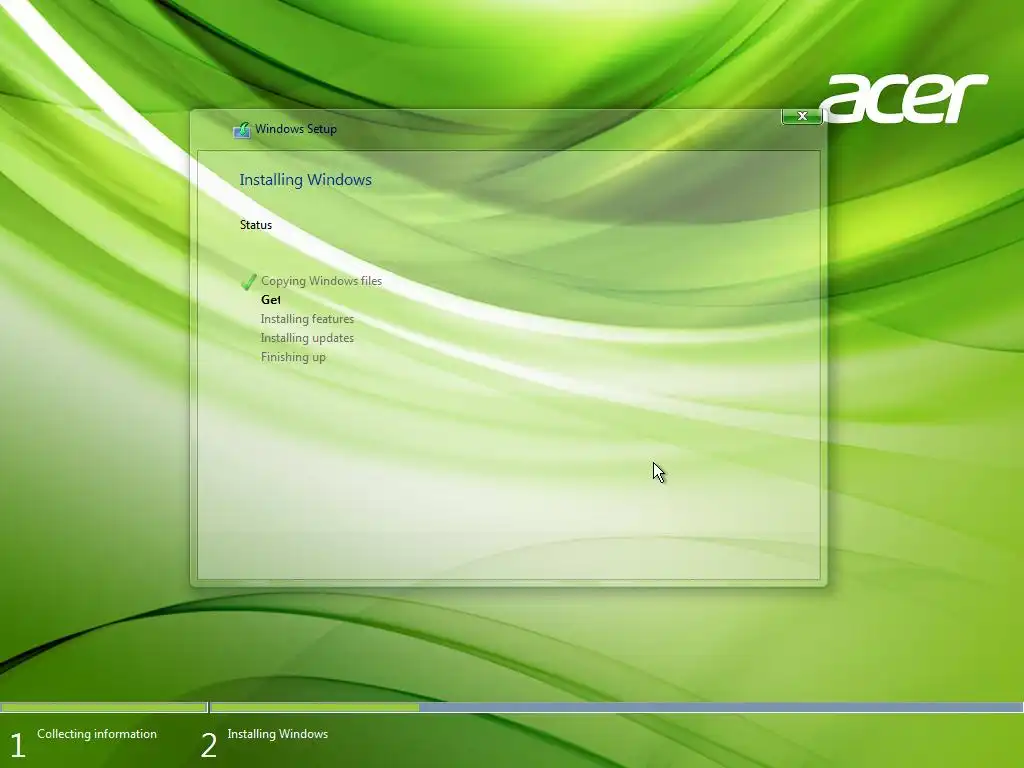
Task: Close the Windows Setup dialog
Action: click(x=802, y=116)
